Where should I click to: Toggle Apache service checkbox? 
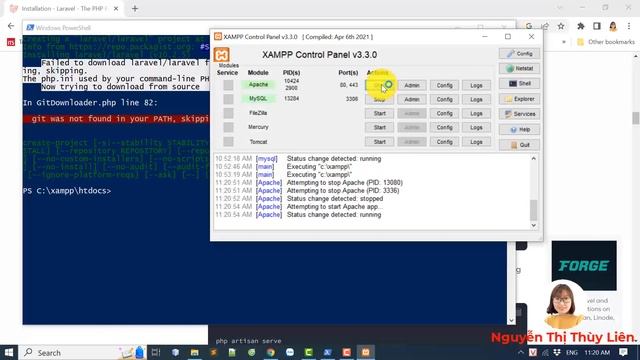click(x=228, y=85)
